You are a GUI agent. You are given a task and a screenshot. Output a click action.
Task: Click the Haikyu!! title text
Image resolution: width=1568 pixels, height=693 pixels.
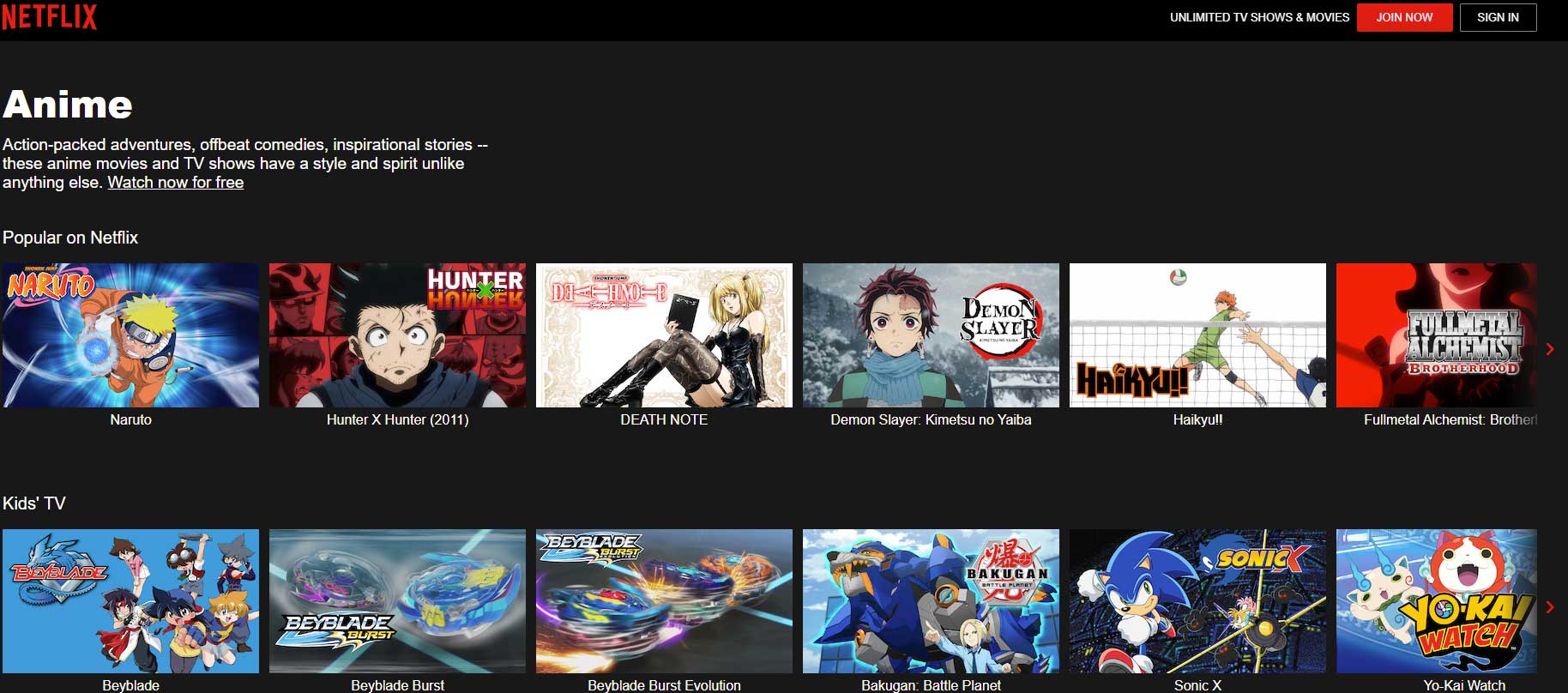(x=1197, y=419)
